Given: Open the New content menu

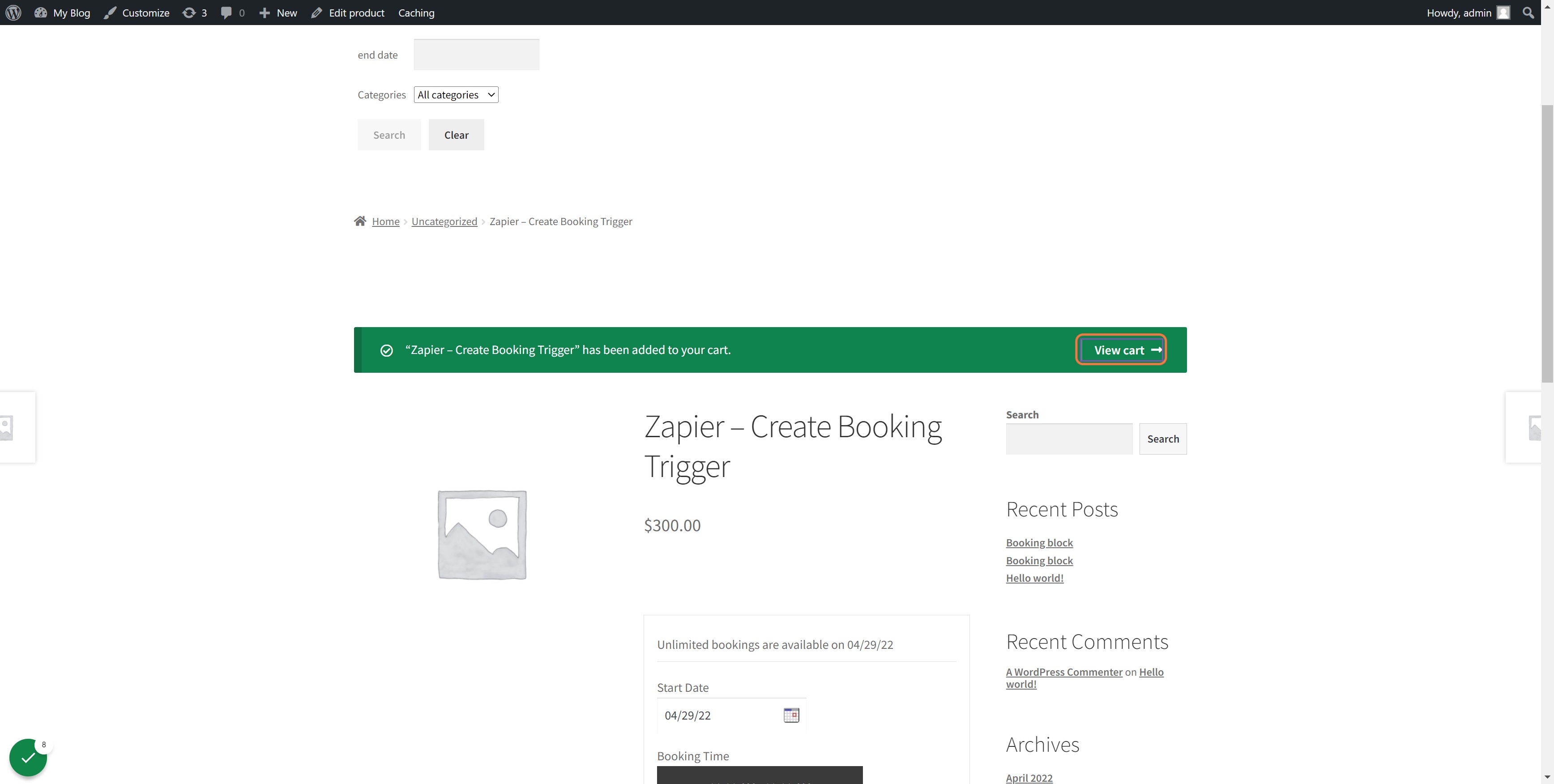Looking at the screenshot, I should 278,13.
